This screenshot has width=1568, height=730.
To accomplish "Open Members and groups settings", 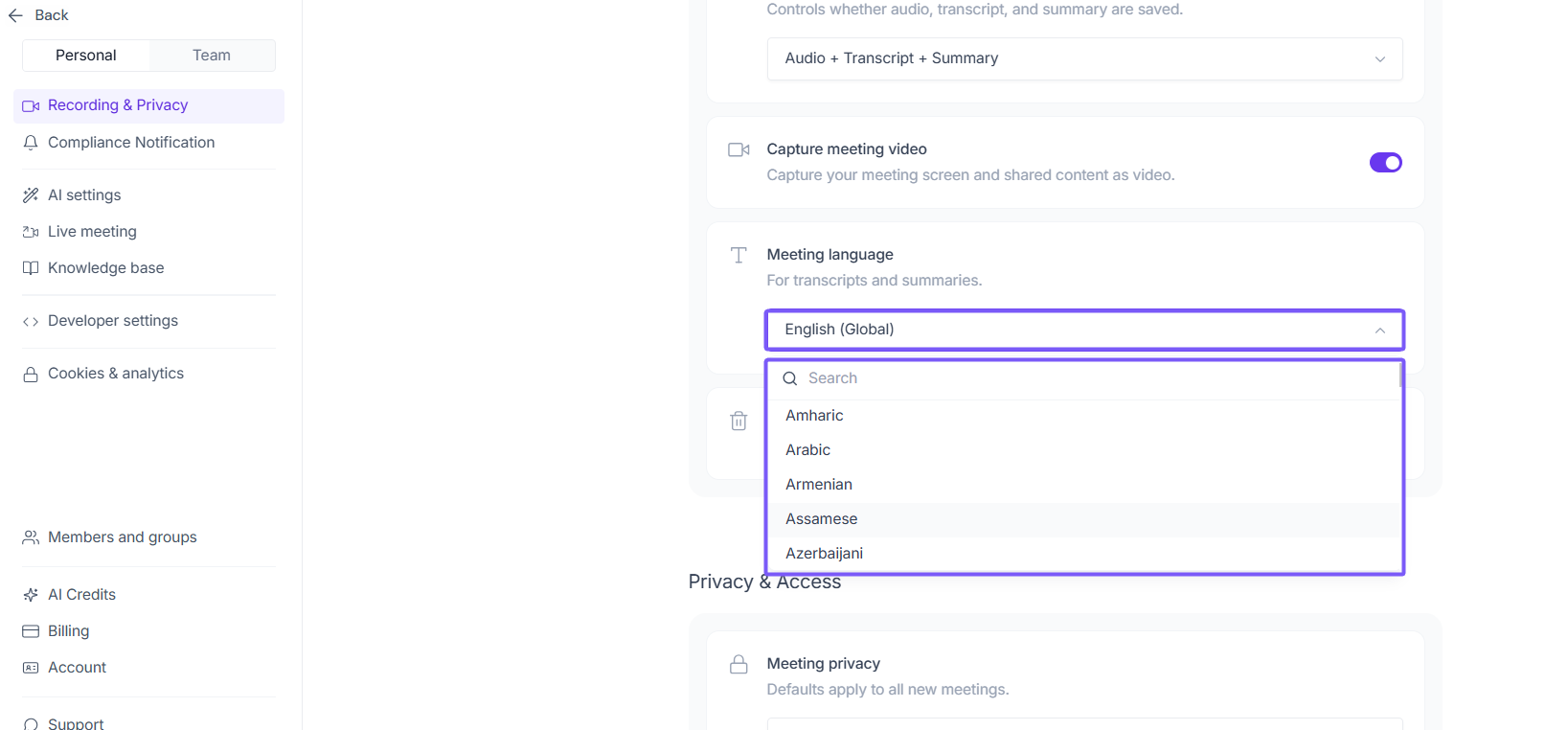I will [123, 537].
